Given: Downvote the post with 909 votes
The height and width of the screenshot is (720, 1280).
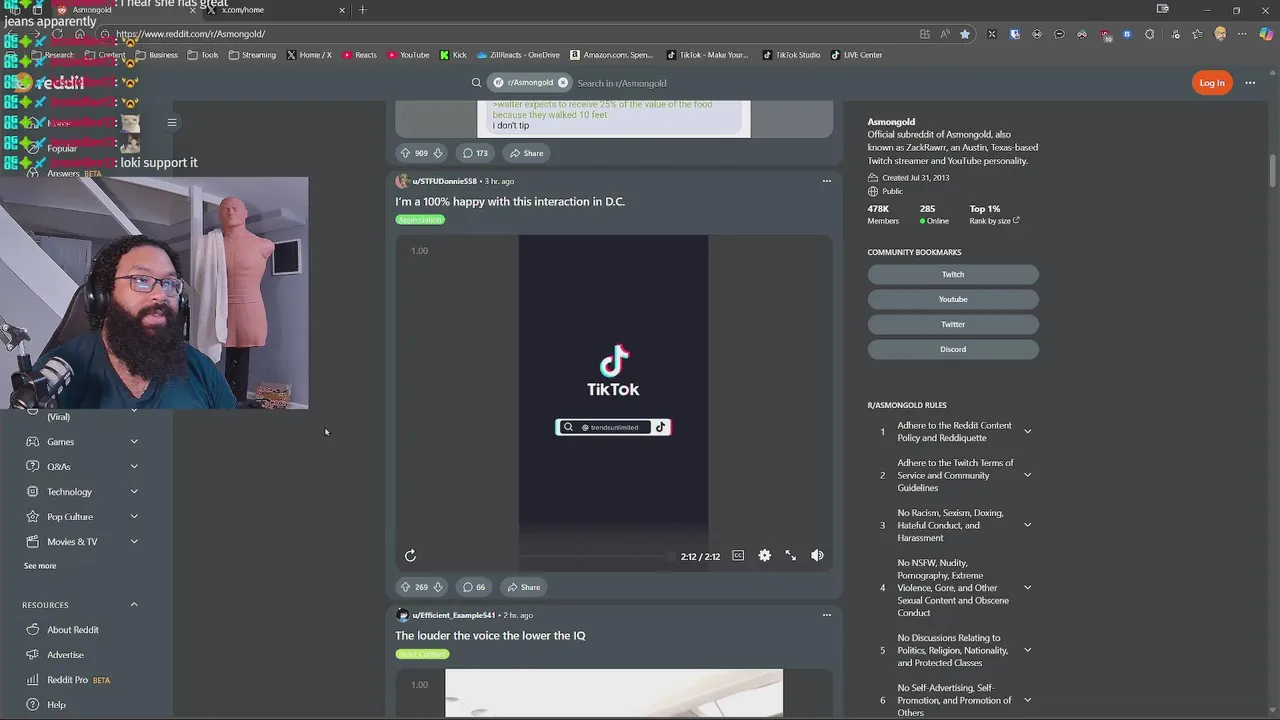Looking at the screenshot, I should pyautogui.click(x=437, y=153).
